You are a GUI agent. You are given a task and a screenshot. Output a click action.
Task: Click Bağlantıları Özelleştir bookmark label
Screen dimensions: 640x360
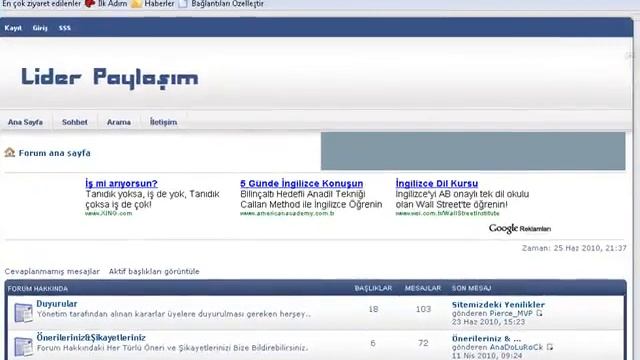227,4
